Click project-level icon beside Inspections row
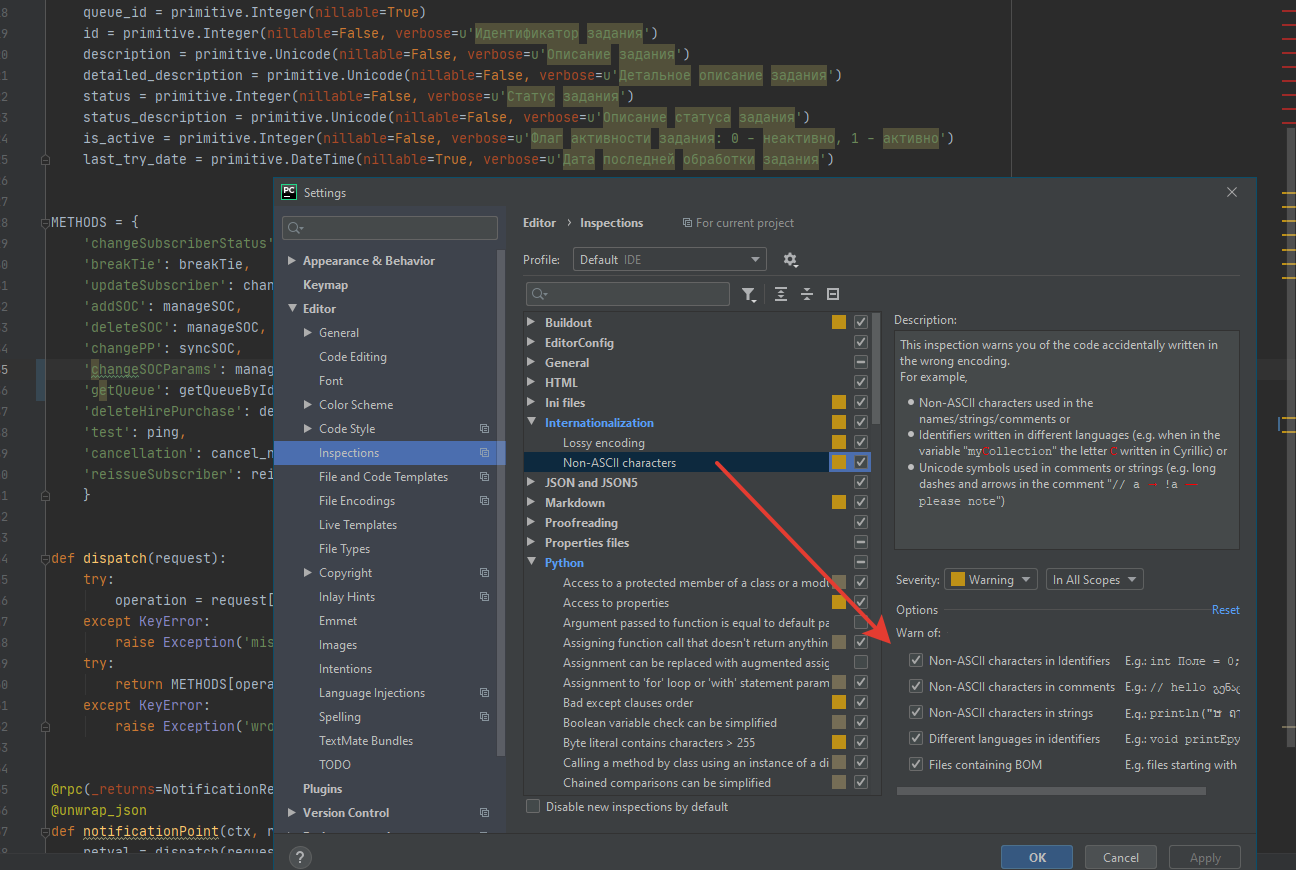This screenshot has width=1296, height=870. pyautogui.click(x=484, y=453)
